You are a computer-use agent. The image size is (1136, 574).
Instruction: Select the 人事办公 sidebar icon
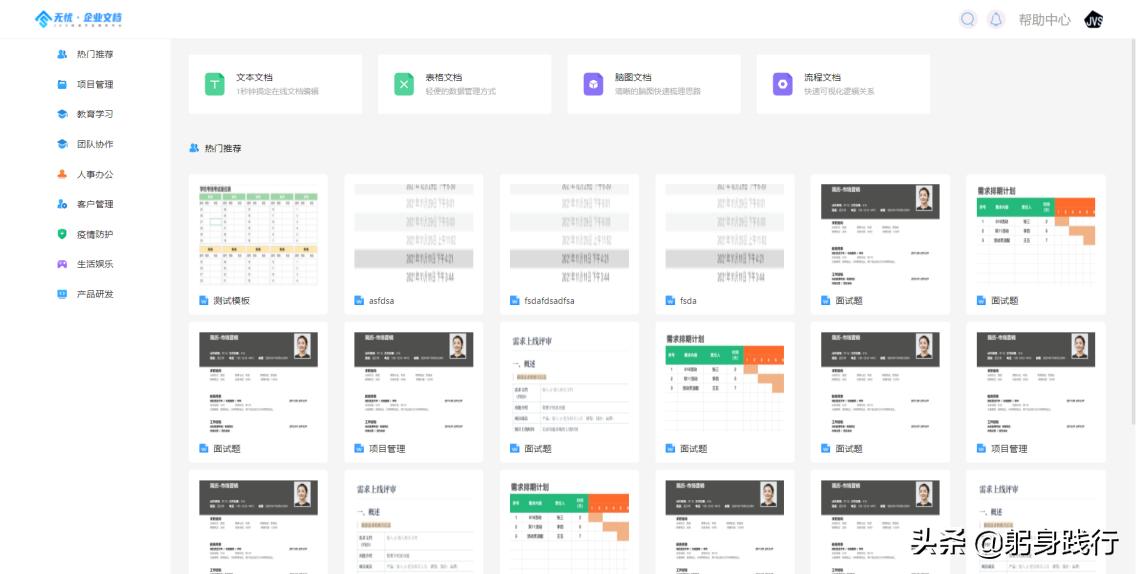[62, 174]
